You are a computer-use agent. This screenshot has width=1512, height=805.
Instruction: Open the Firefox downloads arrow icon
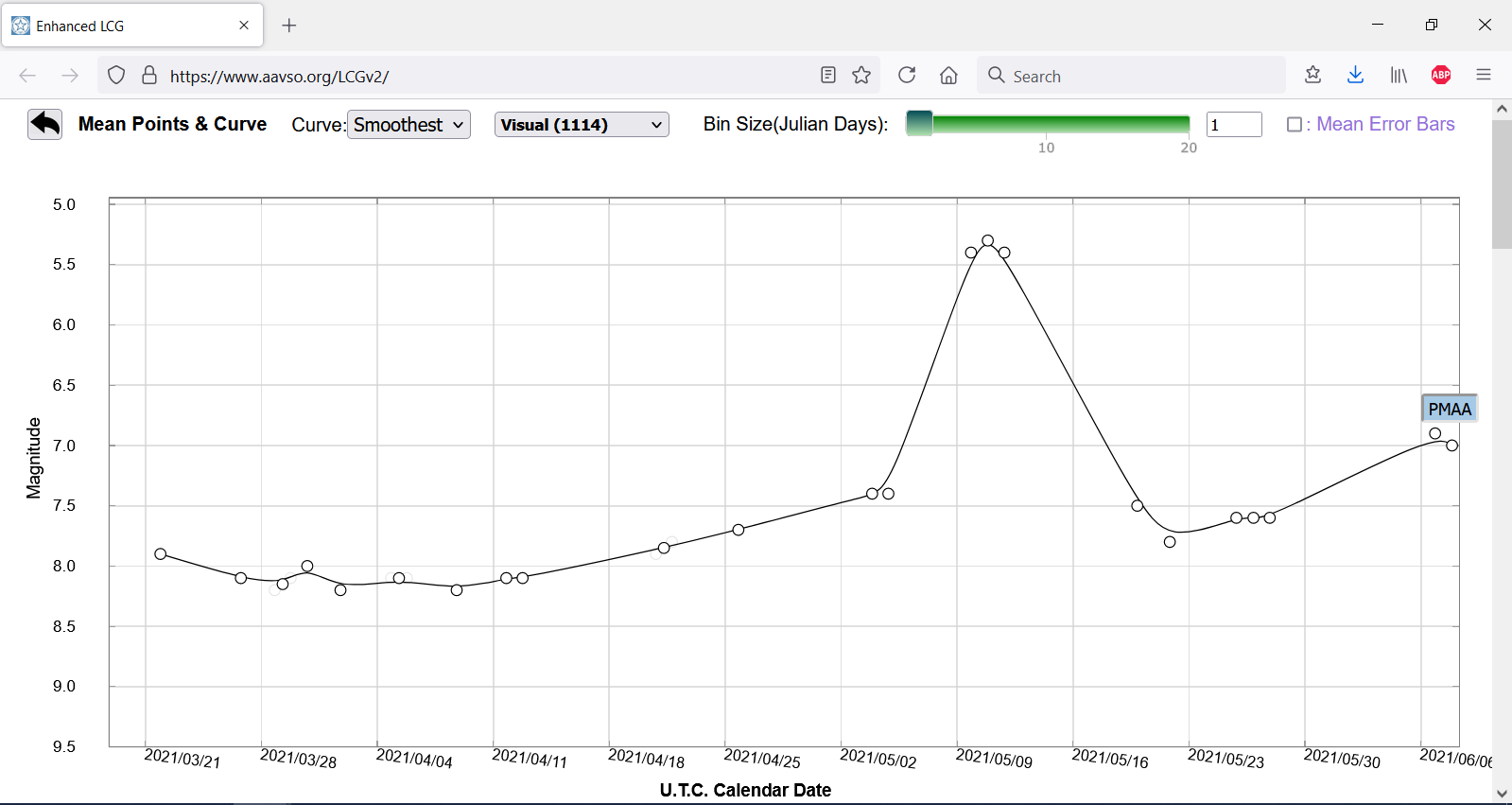[x=1355, y=76]
